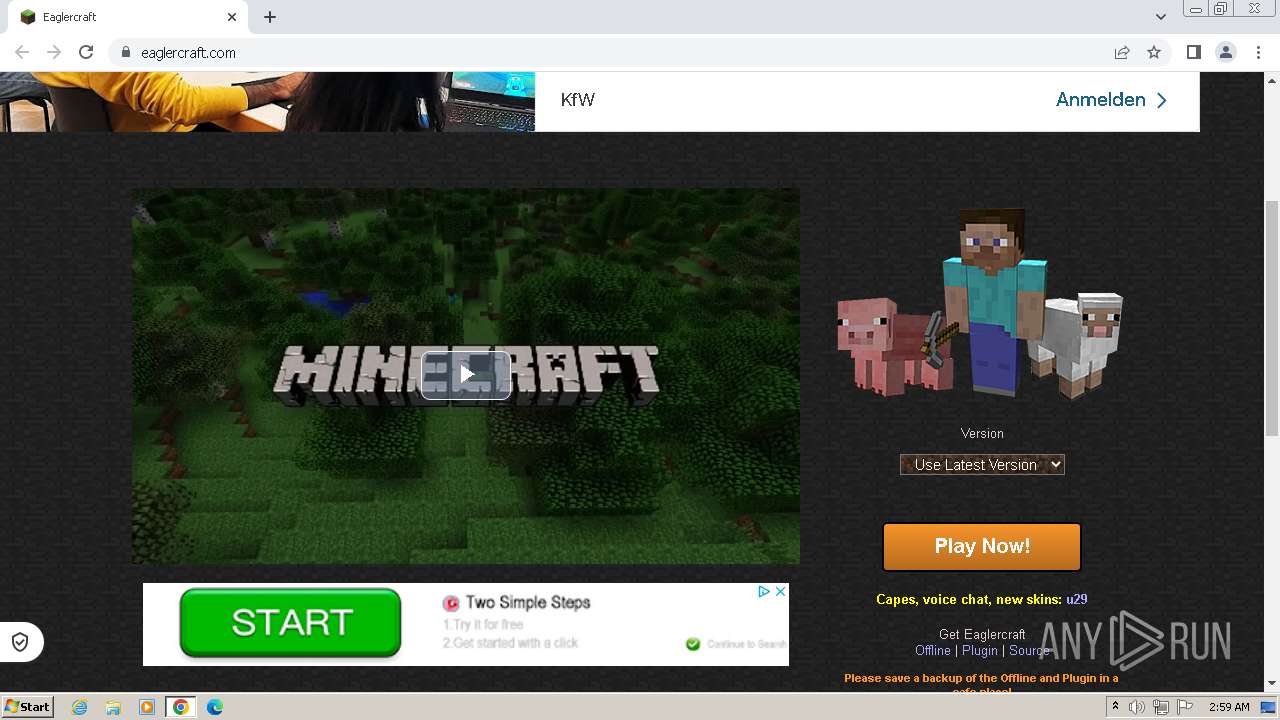Viewport: 1280px width, 720px height.
Task: Click the scrollbar down arrow
Action: pos(1272,683)
